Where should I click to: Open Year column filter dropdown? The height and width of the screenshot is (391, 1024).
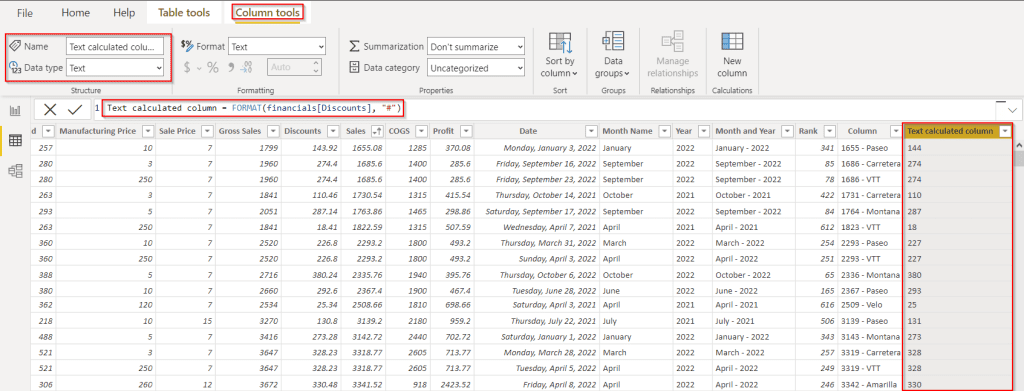[703, 131]
